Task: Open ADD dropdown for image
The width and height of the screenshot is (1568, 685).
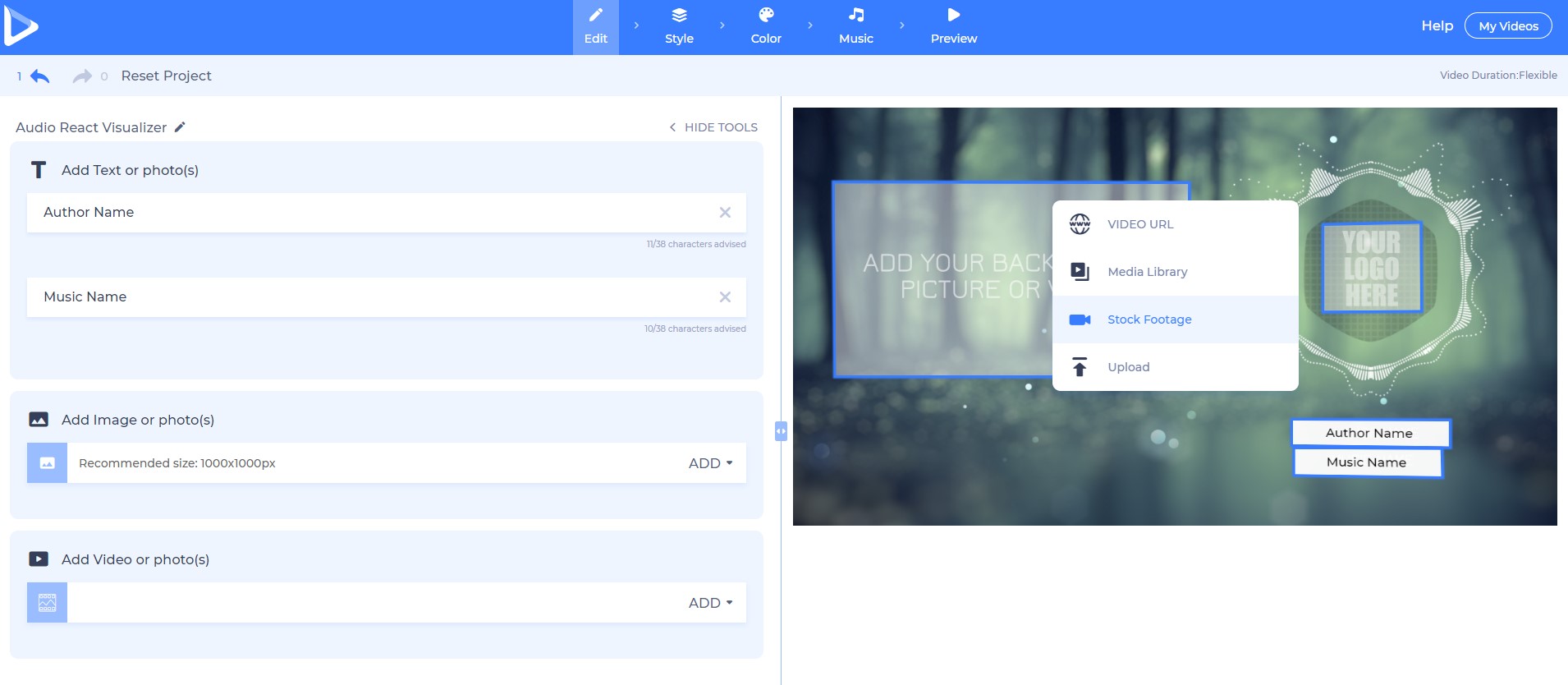Action: (710, 463)
